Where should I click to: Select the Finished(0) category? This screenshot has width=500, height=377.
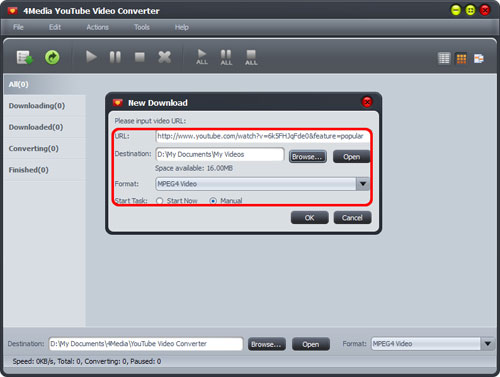(45, 170)
